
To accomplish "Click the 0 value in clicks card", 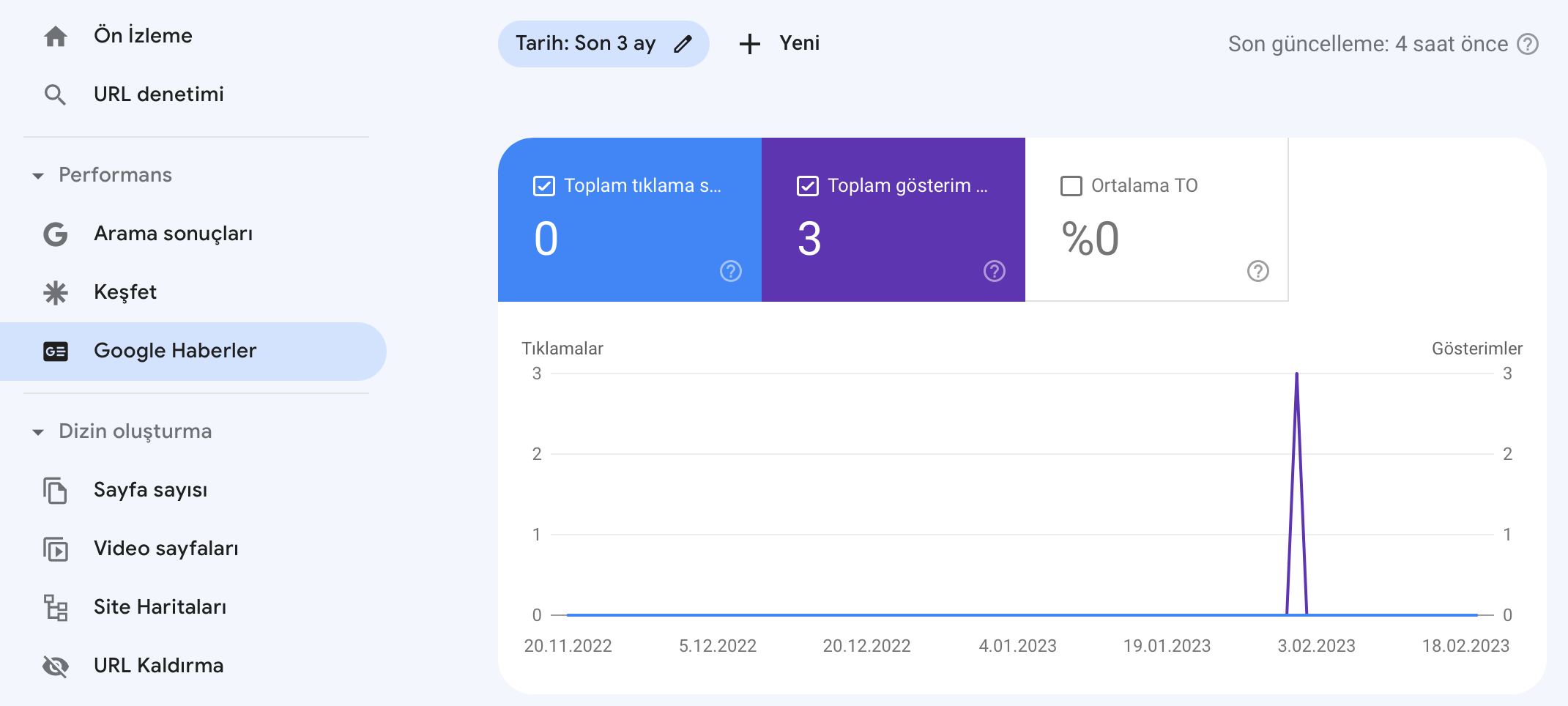I will pos(546,239).
